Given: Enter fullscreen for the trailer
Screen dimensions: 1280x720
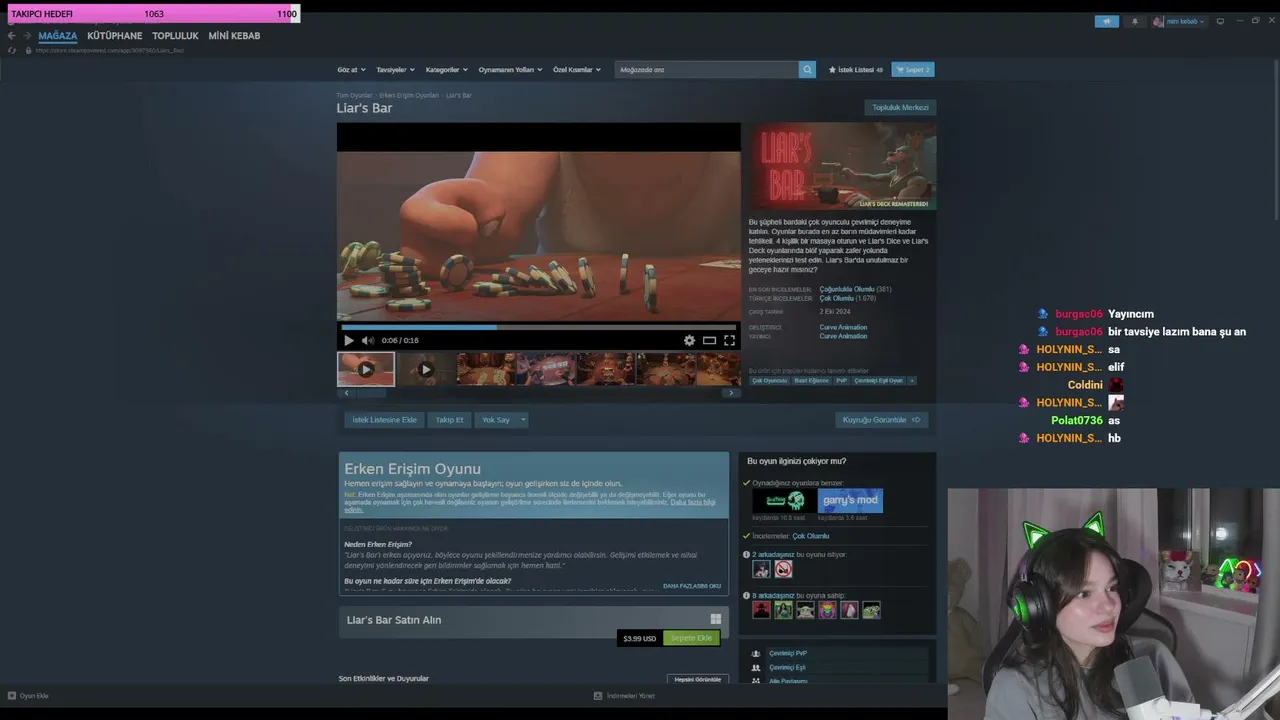Looking at the screenshot, I should (x=729, y=340).
